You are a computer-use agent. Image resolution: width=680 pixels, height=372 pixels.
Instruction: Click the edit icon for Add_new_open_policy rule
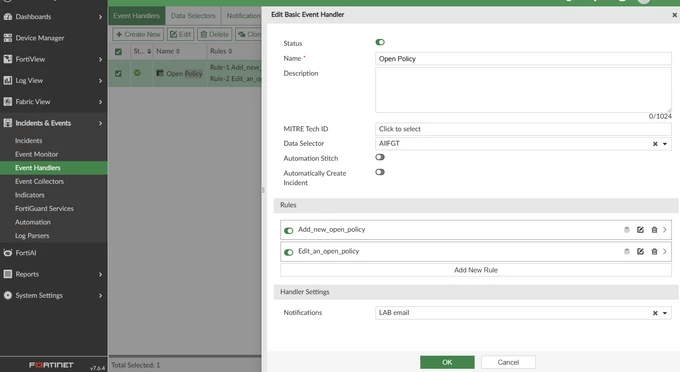click(x=640, y=230)
